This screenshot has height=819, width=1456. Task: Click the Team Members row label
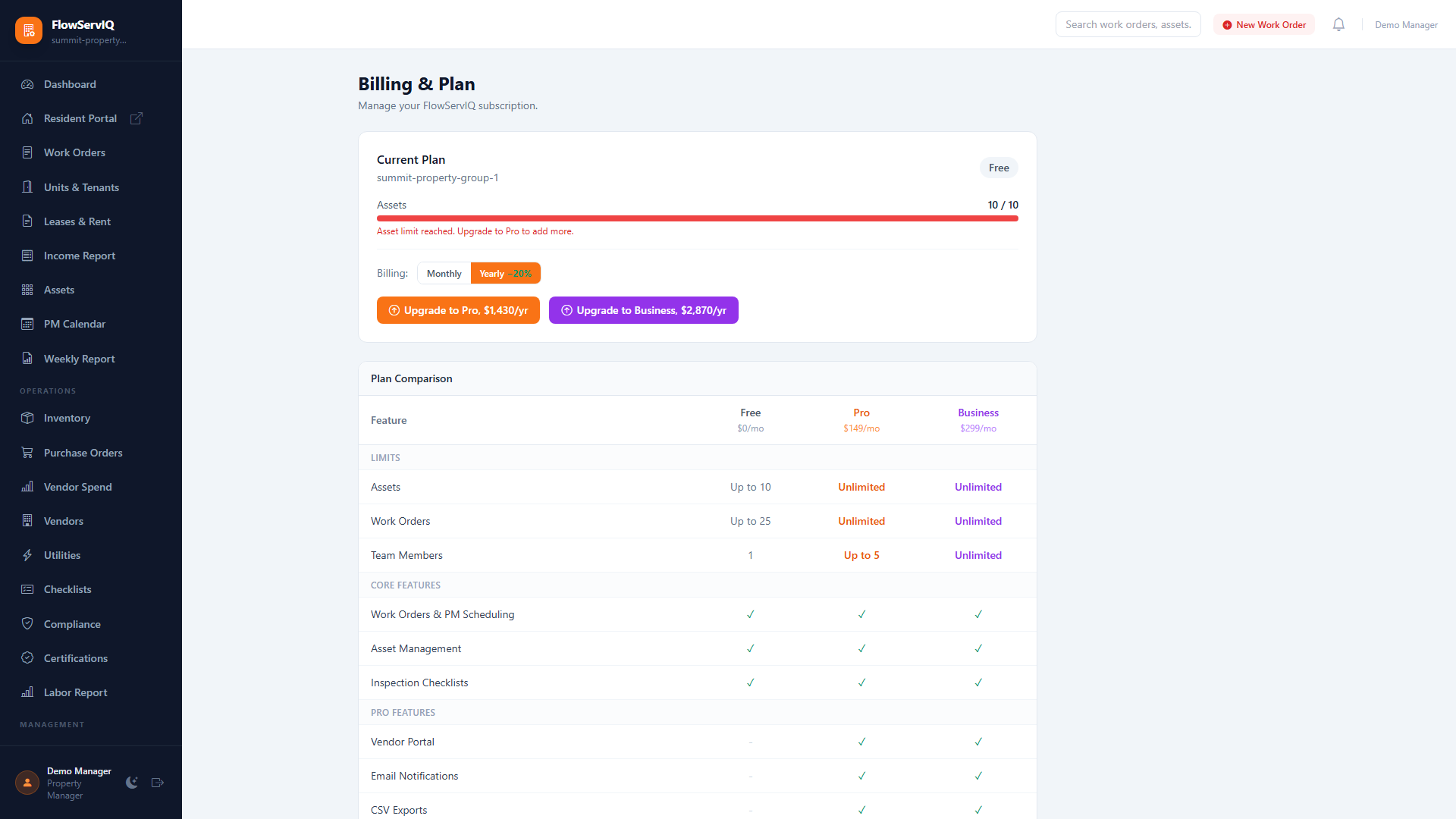[406, 555]
